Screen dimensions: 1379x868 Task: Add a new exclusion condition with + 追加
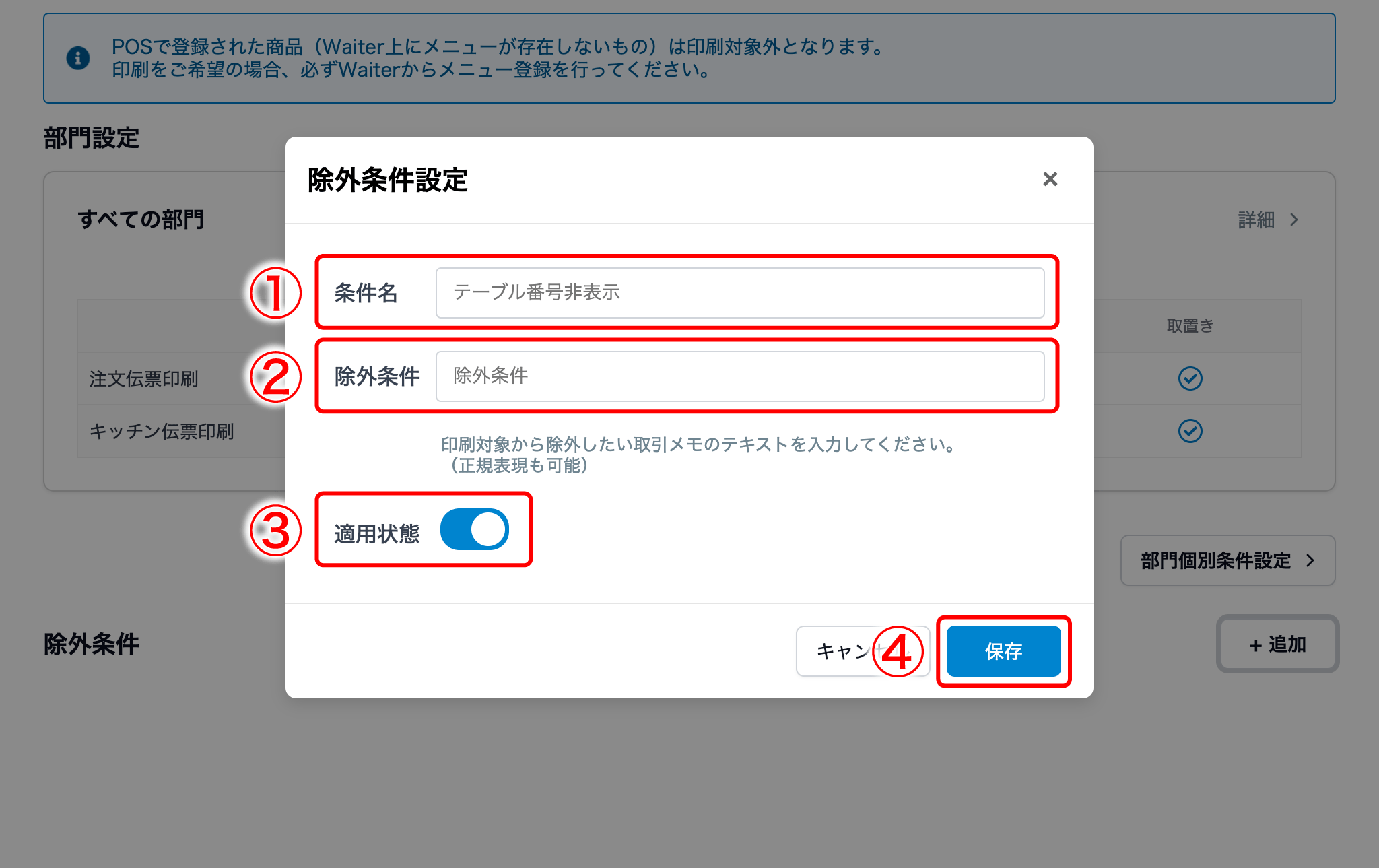[1277, 644]
